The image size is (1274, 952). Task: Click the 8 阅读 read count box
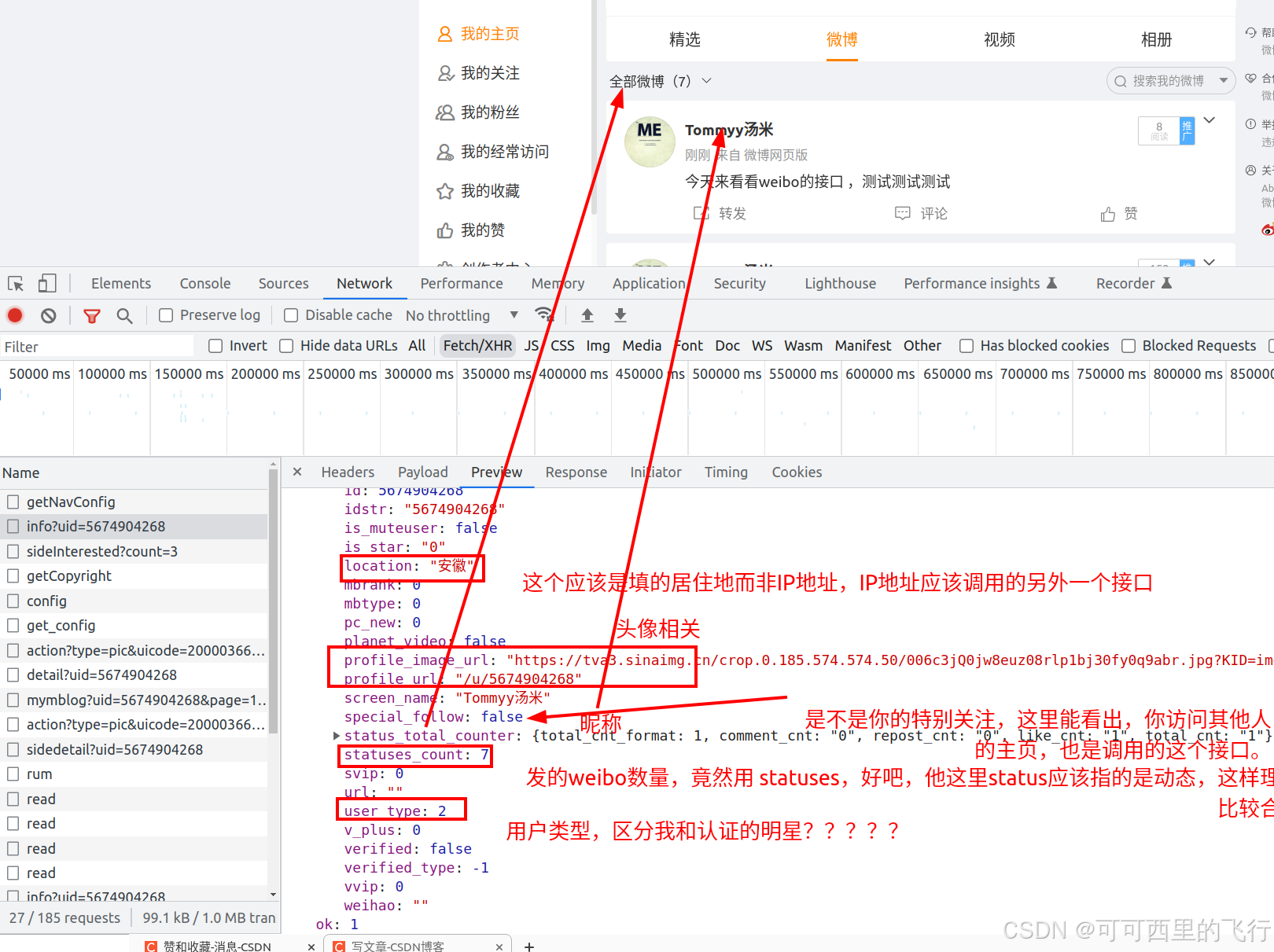(x=1159, y=130)
